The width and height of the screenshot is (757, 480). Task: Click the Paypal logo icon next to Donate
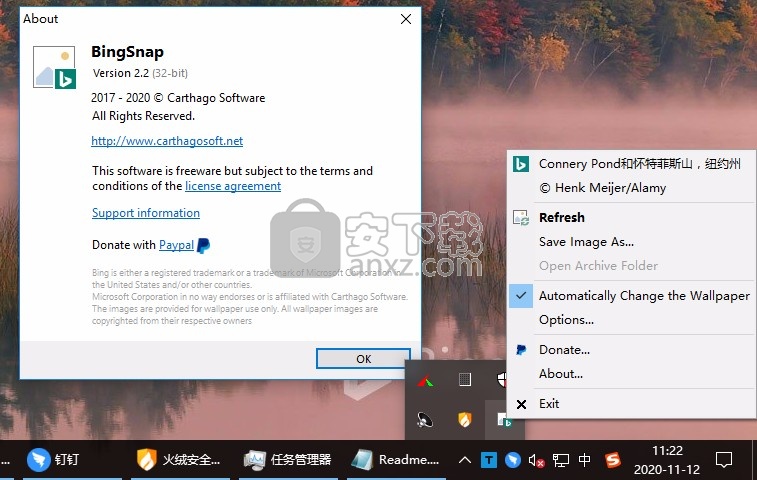pos(204,245)
